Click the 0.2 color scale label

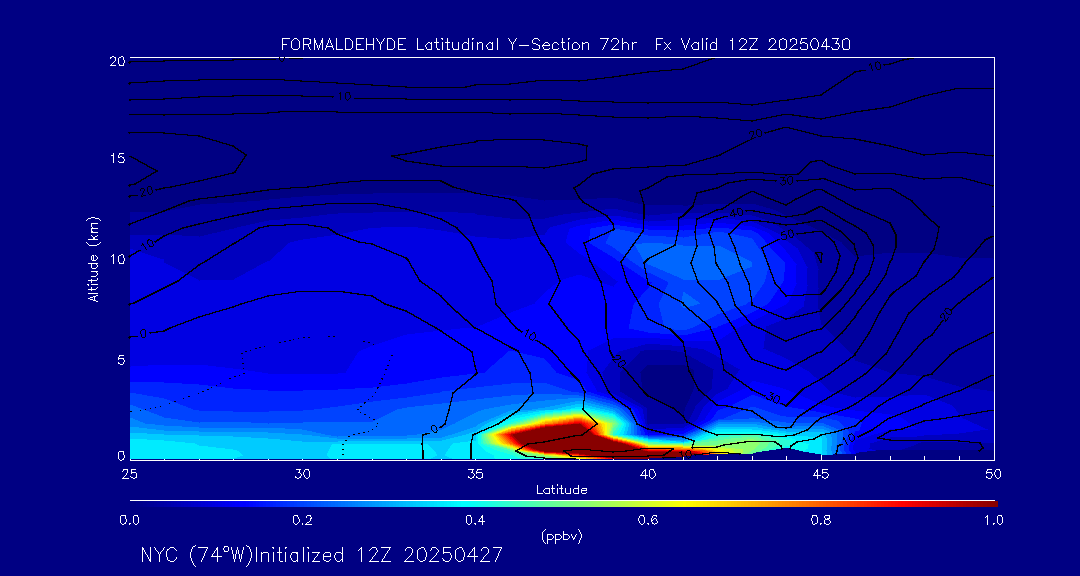click(x=302, y=520)
